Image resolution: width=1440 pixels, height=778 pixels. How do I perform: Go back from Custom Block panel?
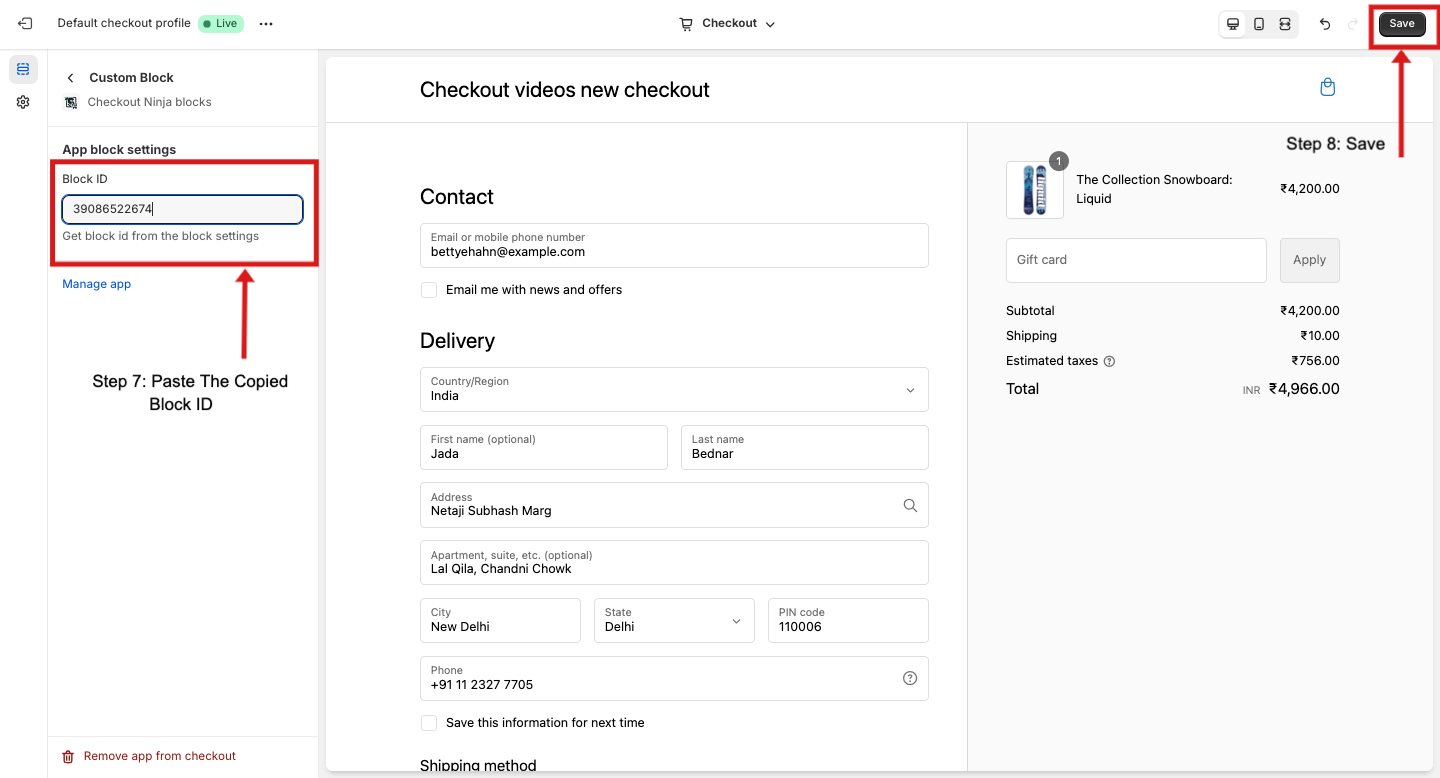click(70, 78)
